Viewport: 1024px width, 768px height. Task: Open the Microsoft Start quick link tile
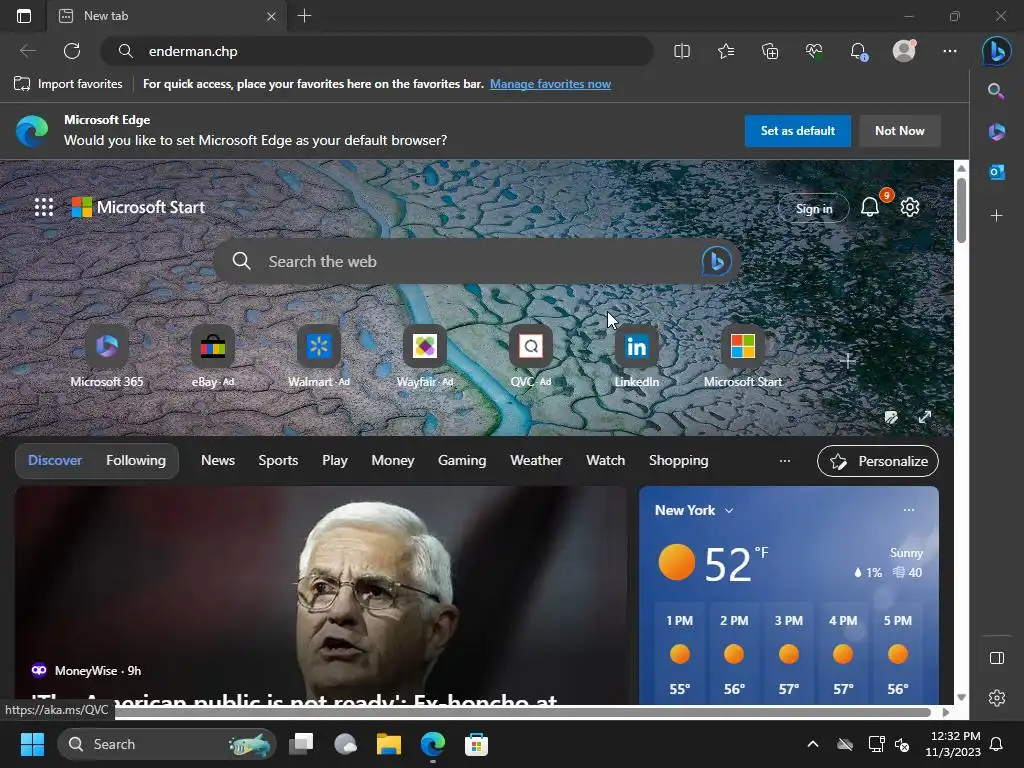click(x=743, y=357)
